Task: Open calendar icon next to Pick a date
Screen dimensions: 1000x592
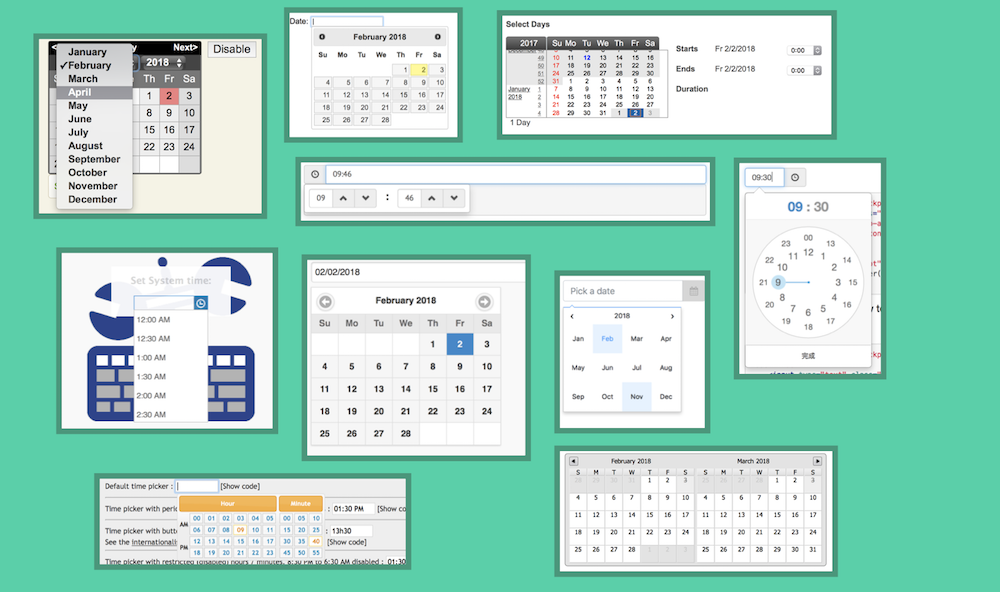Action: [694, 291]
